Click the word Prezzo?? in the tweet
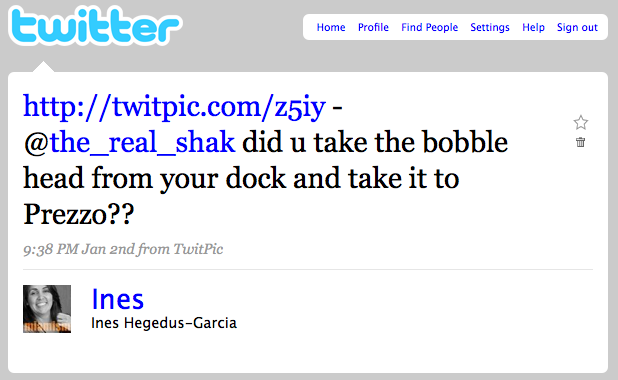This screenshot has height=380, width=618. (79, 214)
